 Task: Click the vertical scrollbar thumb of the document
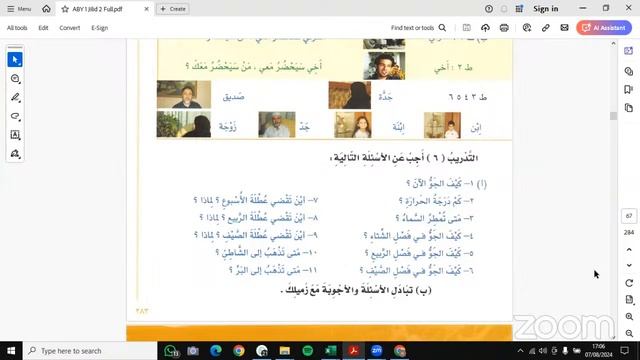pyautogui.click(x=613, y=116)
